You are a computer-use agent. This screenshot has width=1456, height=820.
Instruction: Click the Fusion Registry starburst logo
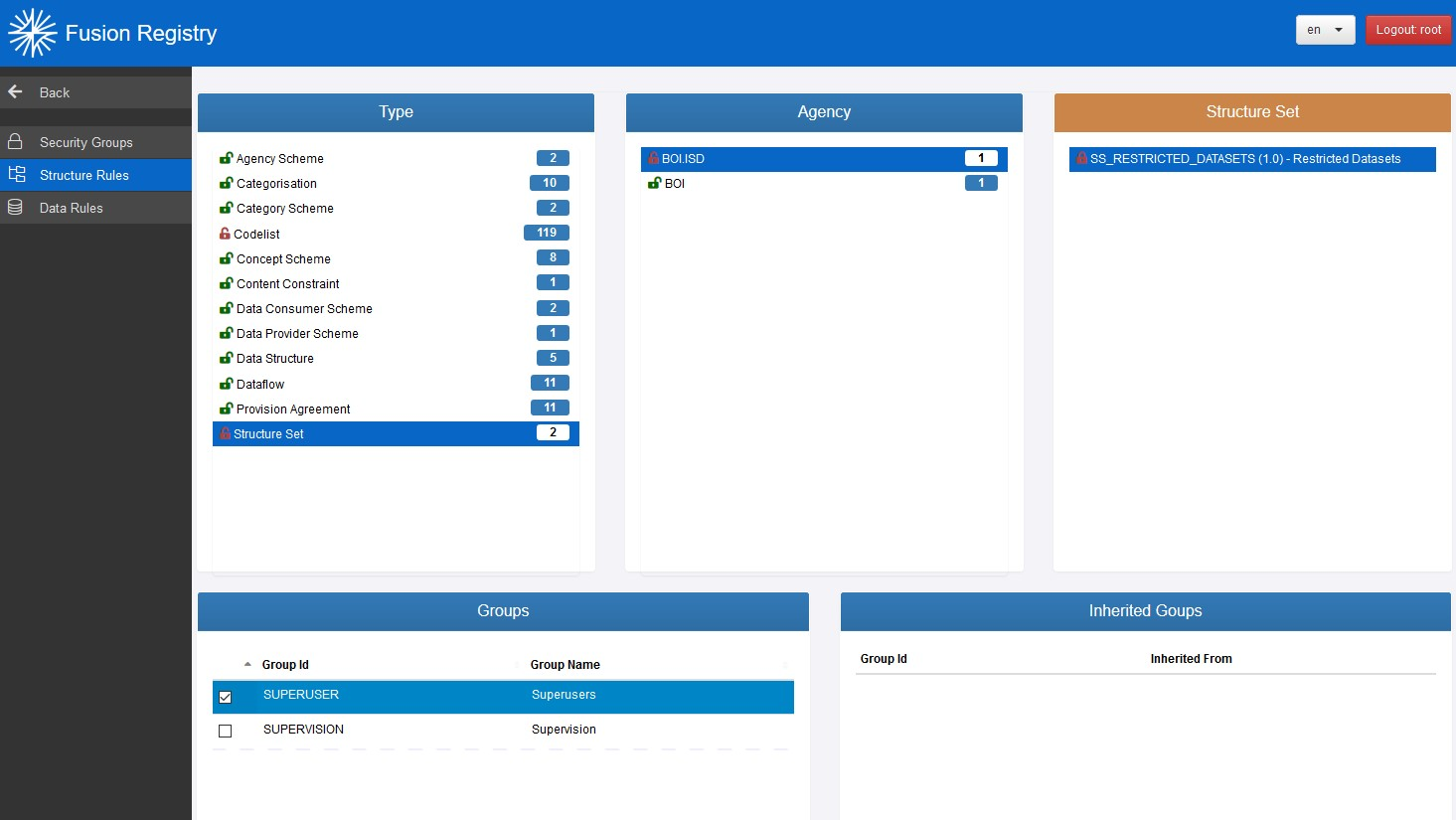coord(32,33)
